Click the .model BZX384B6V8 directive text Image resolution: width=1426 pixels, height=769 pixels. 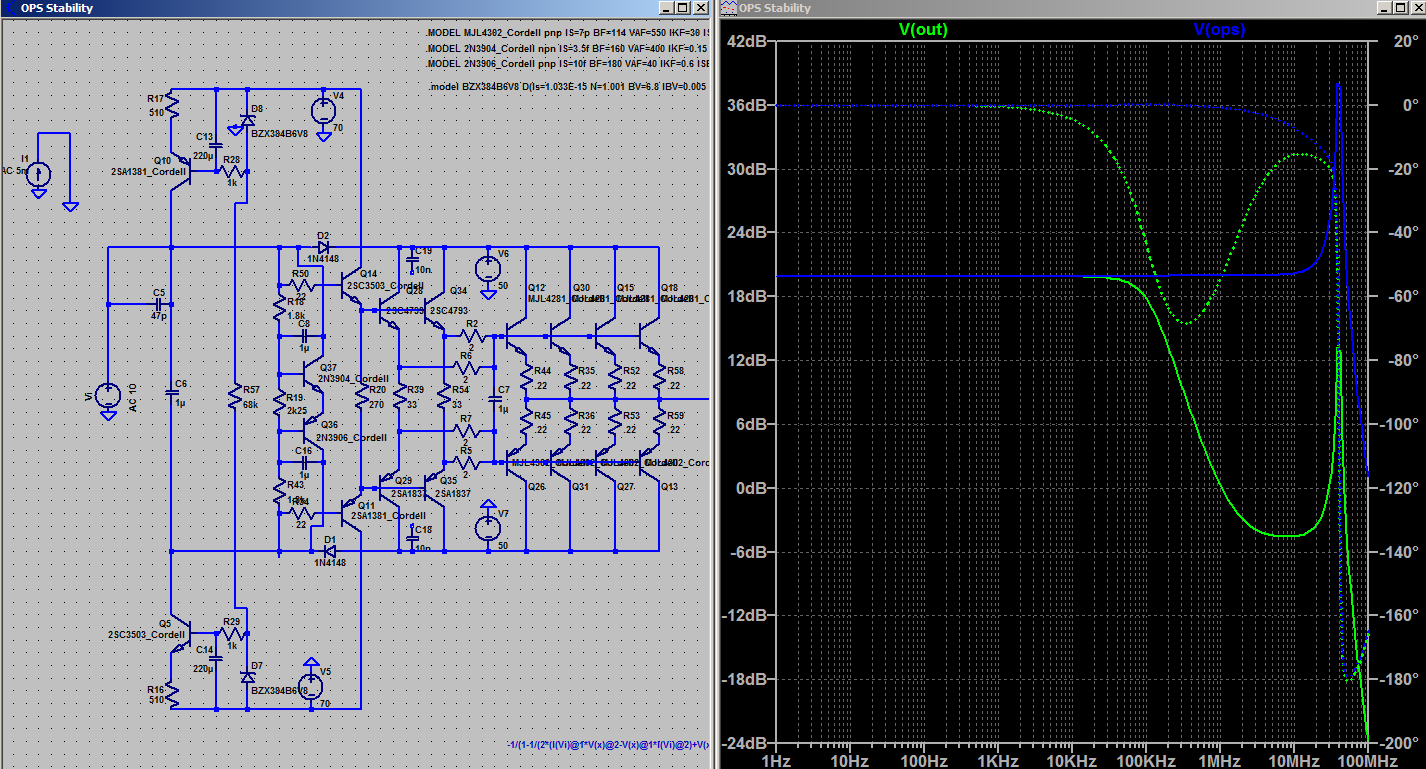(x=566, y=87)
